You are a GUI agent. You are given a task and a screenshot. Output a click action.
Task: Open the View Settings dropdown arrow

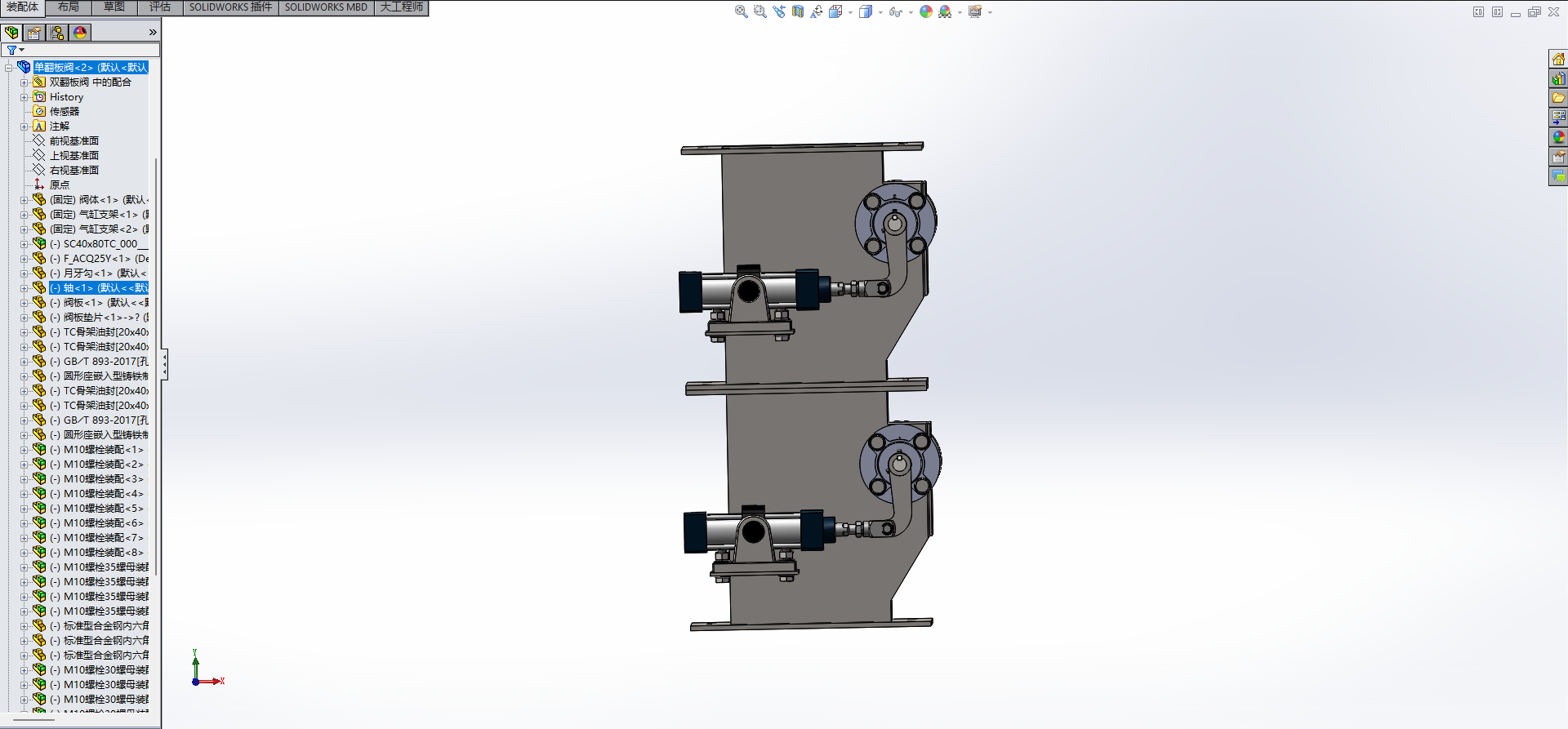(990, 12)
